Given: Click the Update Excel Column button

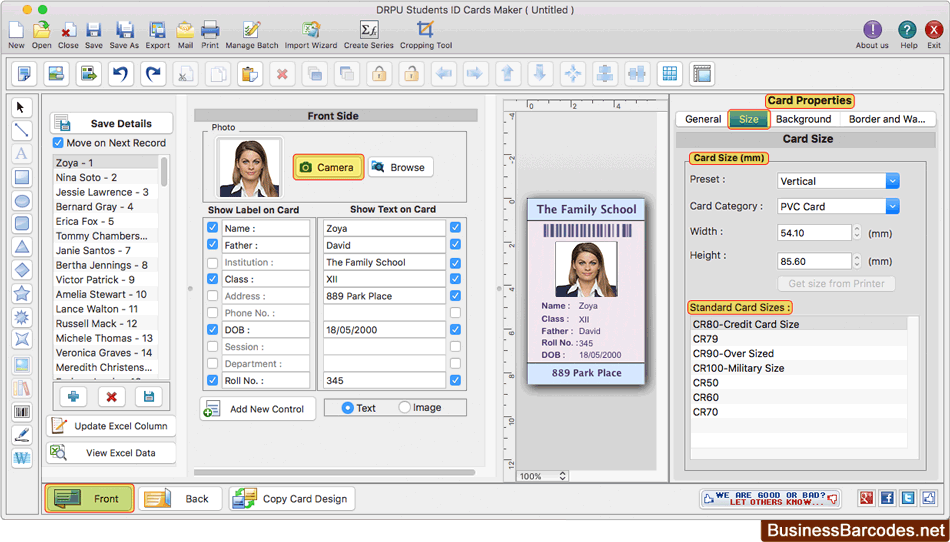Looking at the screenshot, I should tap(111, 426).
